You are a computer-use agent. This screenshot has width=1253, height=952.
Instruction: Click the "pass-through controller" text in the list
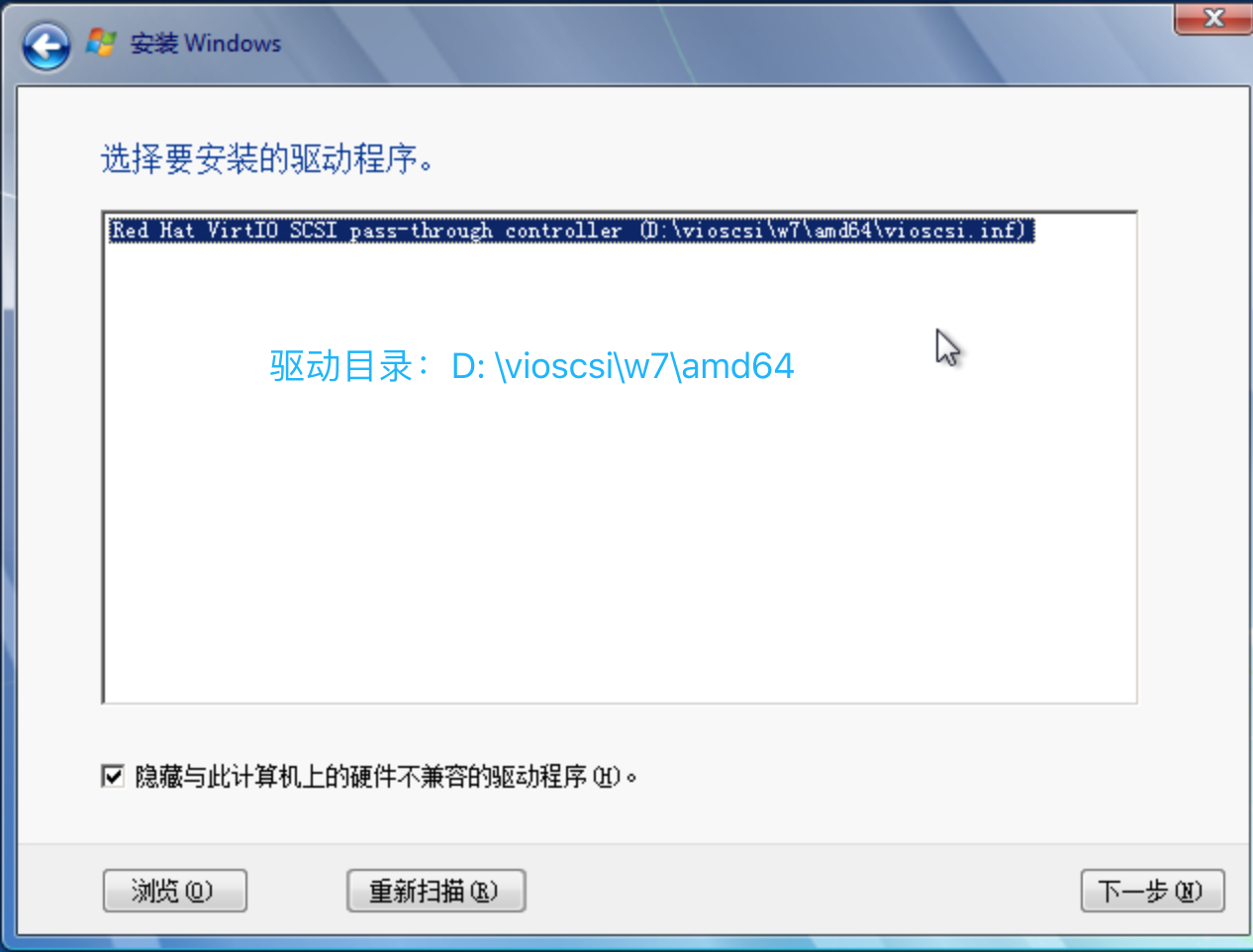(485, 231)
